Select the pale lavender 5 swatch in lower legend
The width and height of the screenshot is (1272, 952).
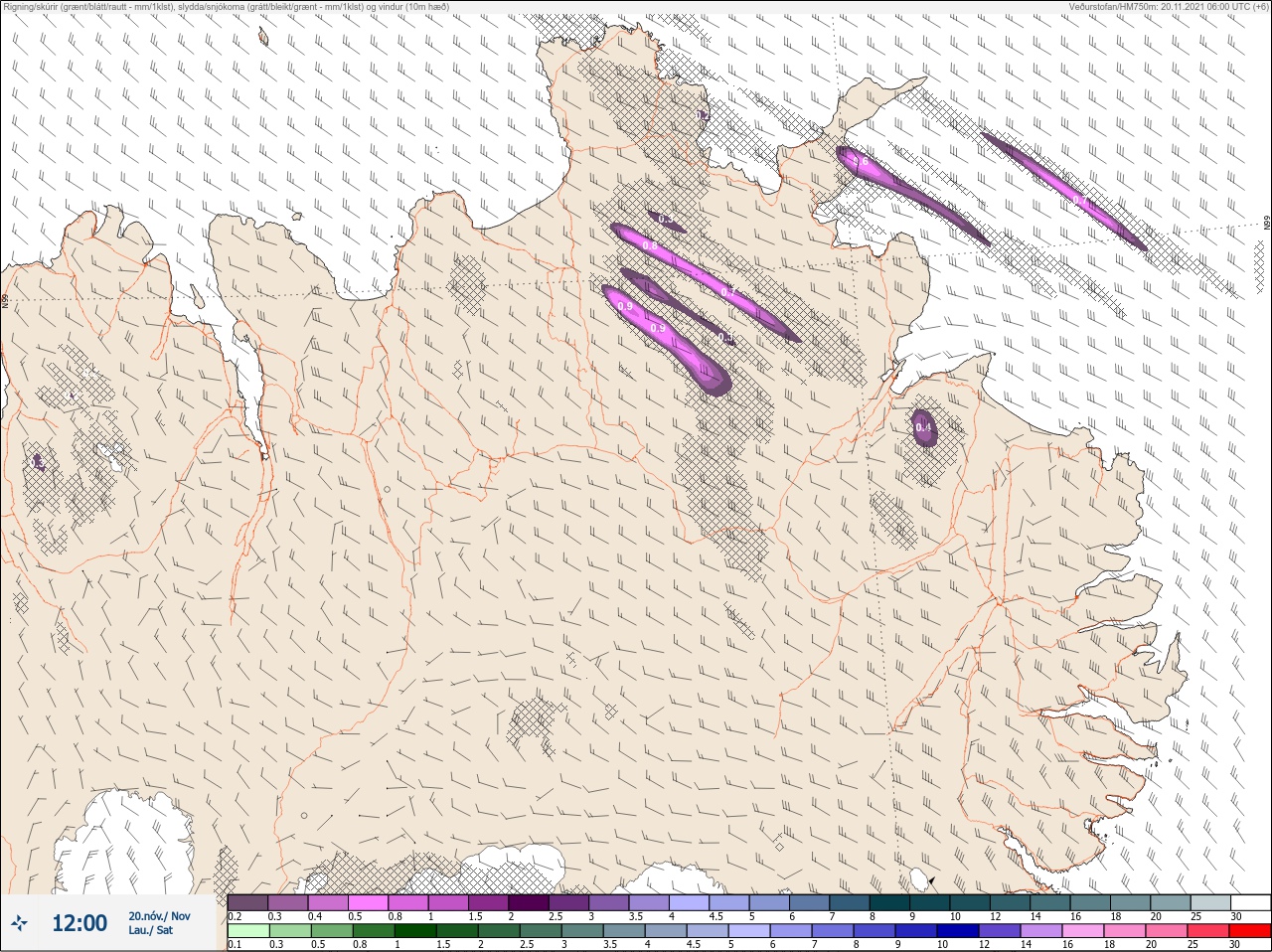click(x=749, y=931)
